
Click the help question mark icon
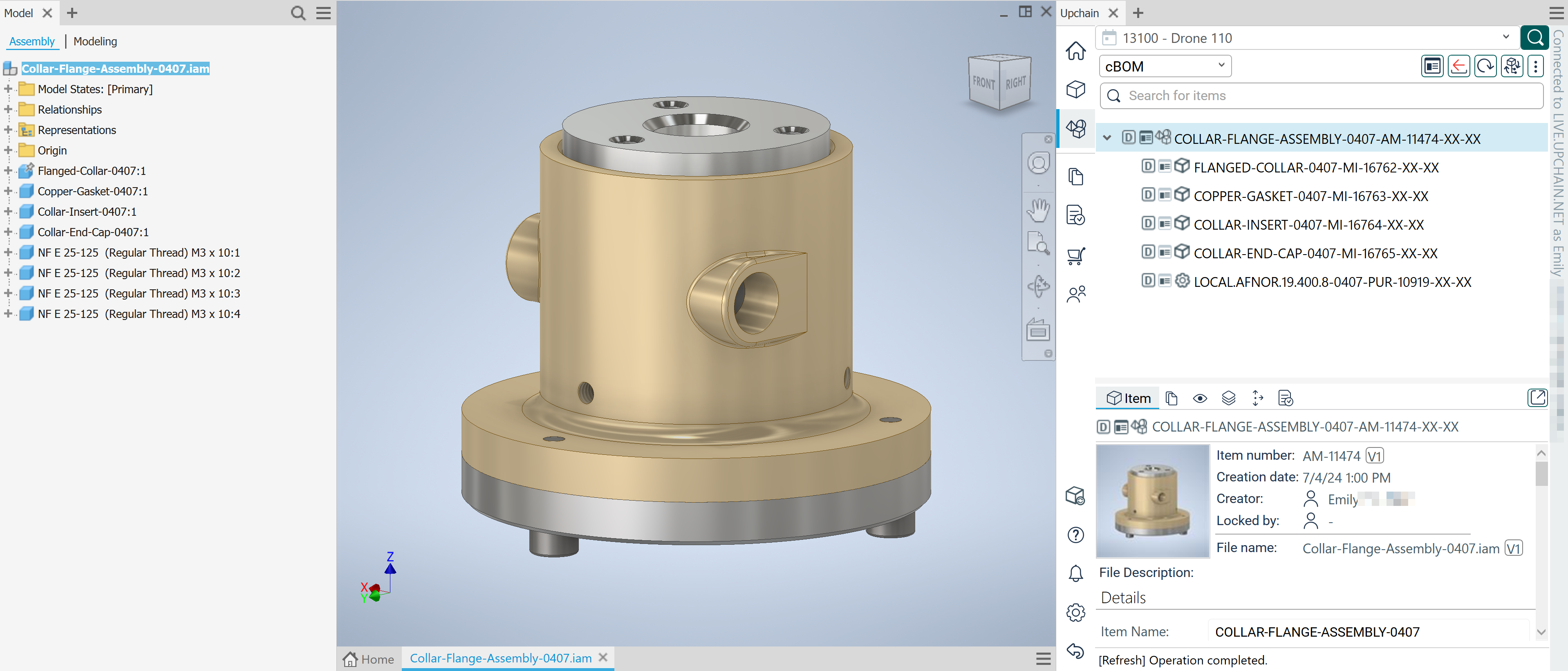1075,535
